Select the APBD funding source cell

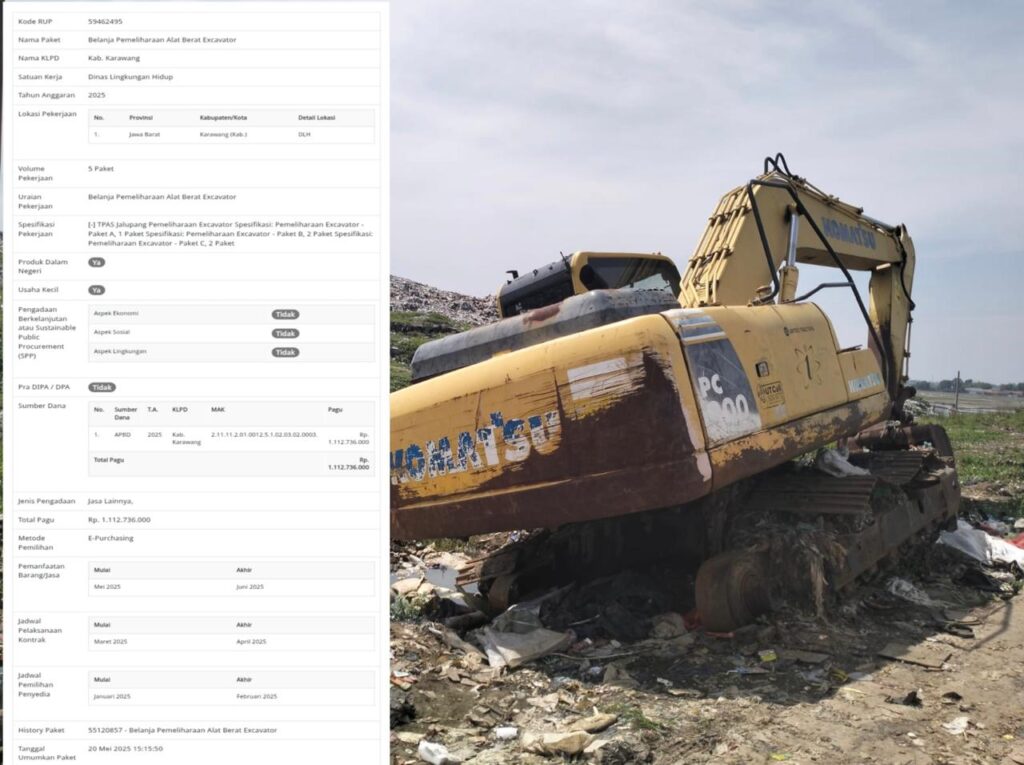(x=122, y=434)
